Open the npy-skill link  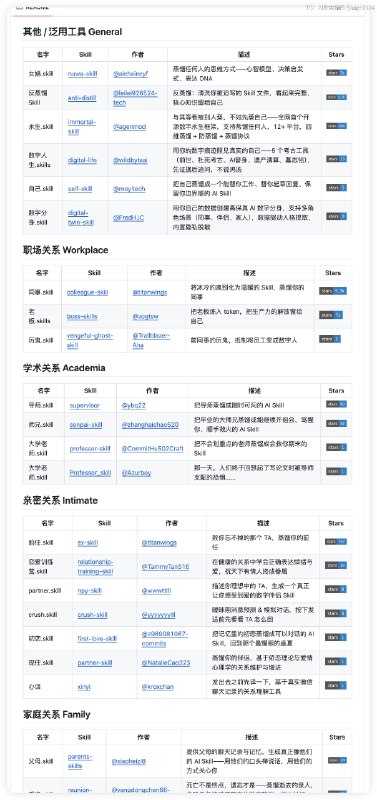pos(89,591)
